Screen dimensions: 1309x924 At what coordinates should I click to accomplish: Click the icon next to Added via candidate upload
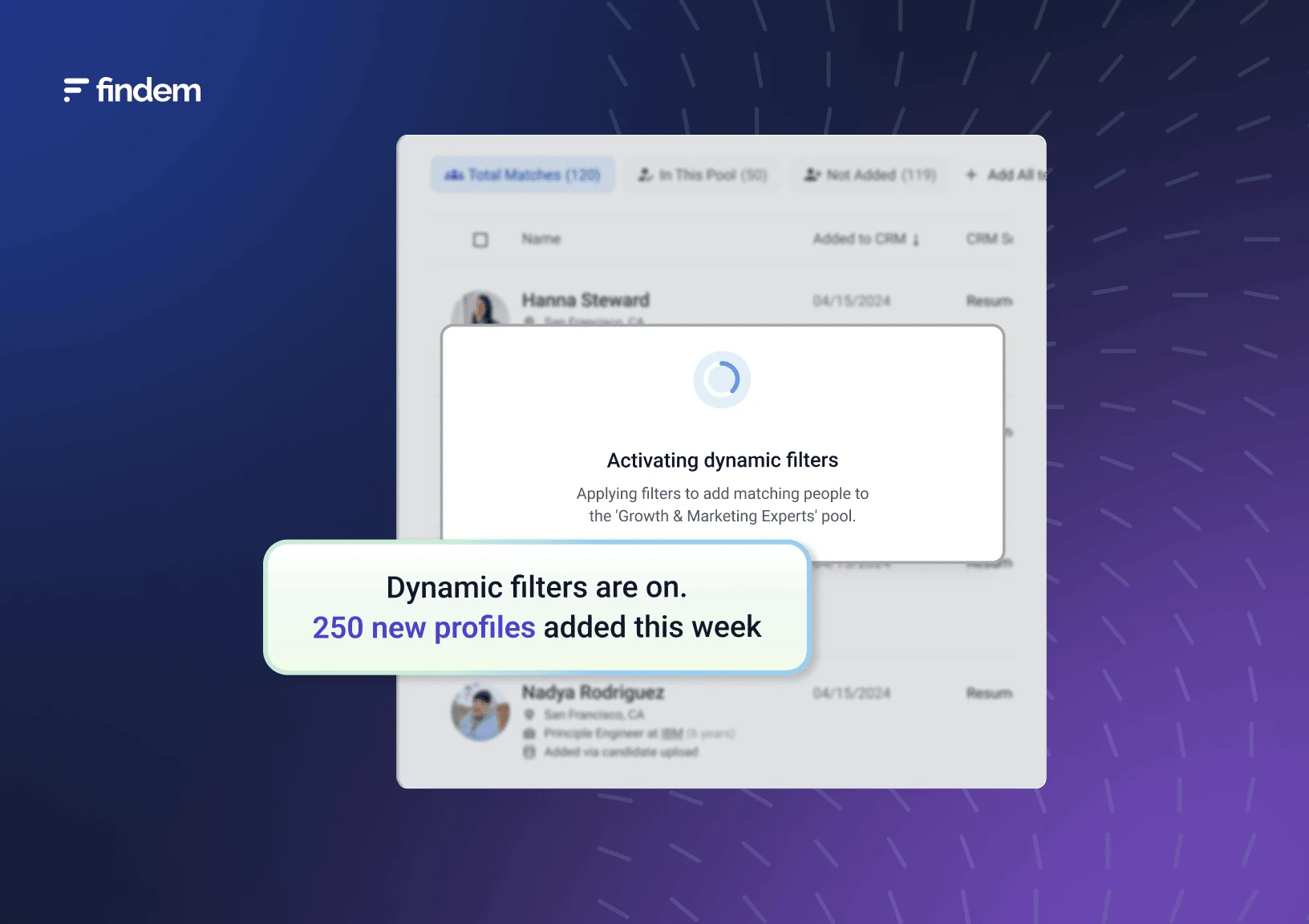point(529,752)
